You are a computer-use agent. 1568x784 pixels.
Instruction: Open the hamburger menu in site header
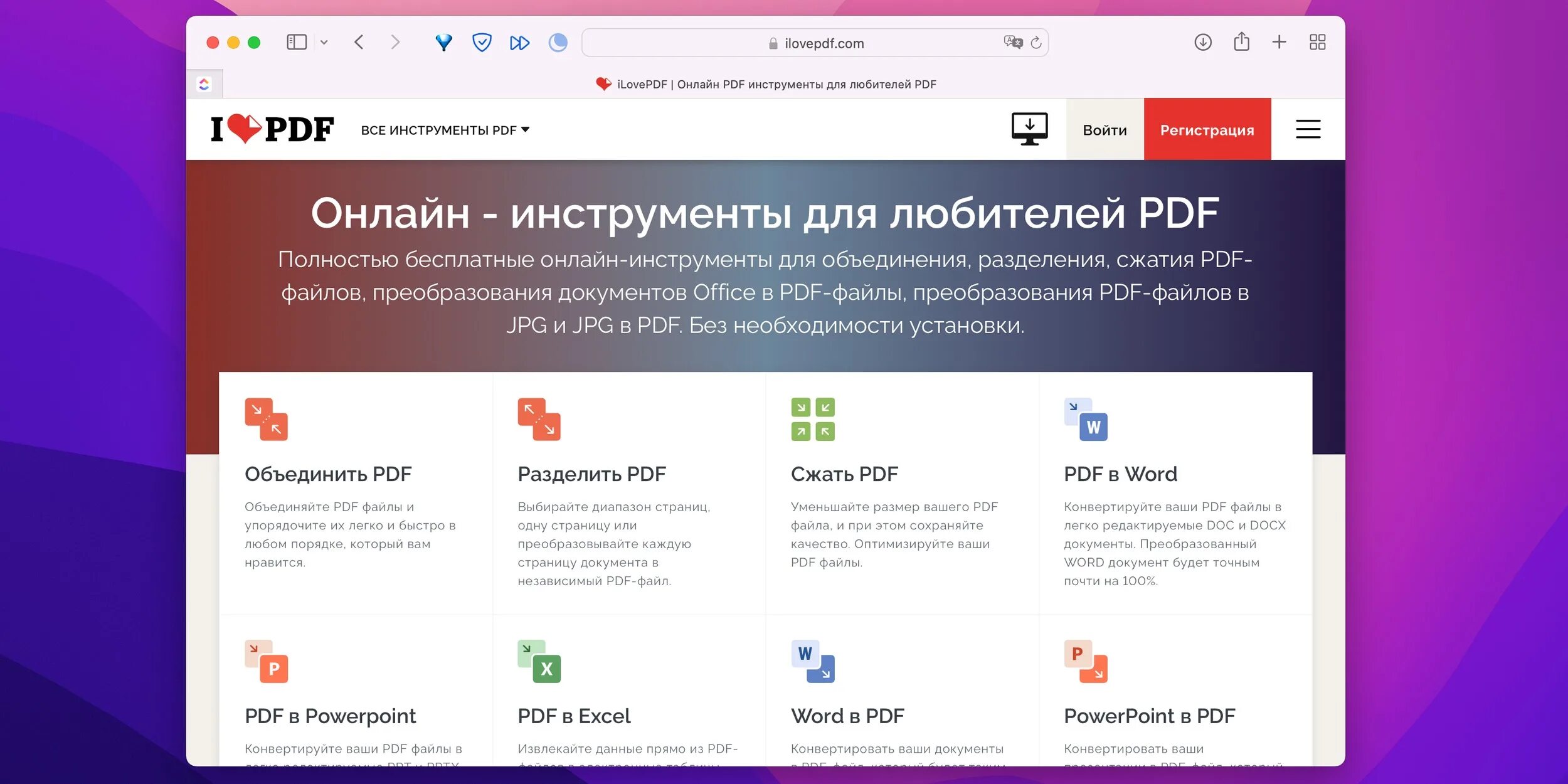[x=1308, y=129]
